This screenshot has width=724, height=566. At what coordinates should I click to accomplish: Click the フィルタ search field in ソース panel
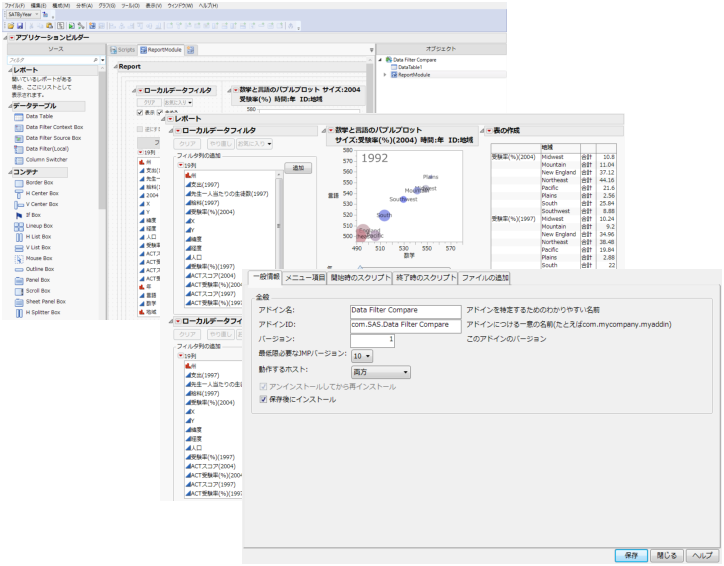53,60
